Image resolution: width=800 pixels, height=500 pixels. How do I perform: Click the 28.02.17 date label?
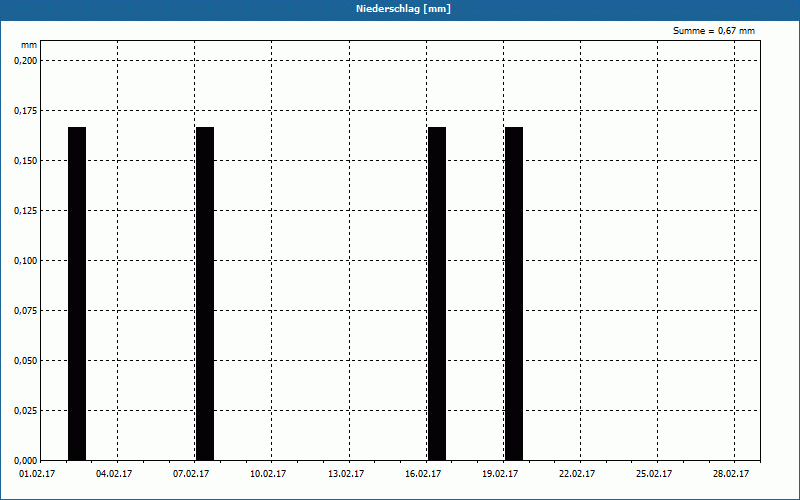[x=731, y=474]
